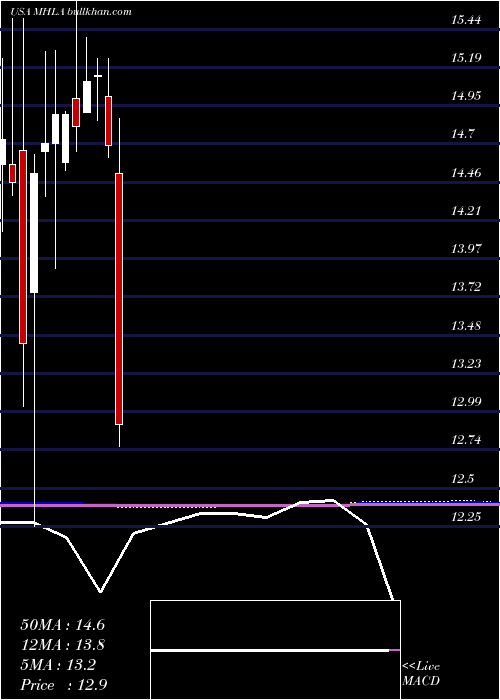Click the 12.99 price axis label

[x=466, y=402]
